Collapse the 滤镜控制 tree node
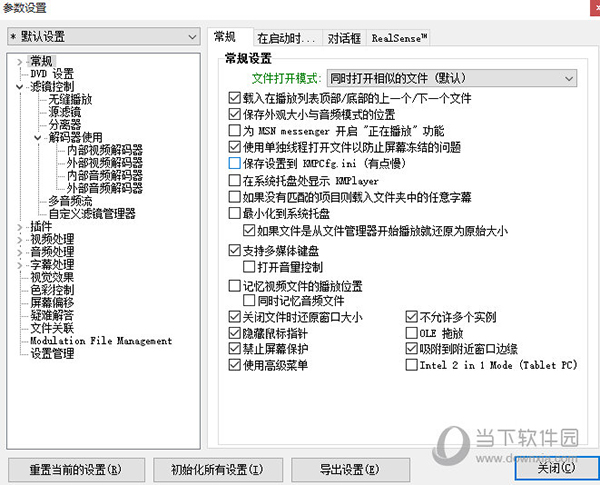 pos(20,87)
